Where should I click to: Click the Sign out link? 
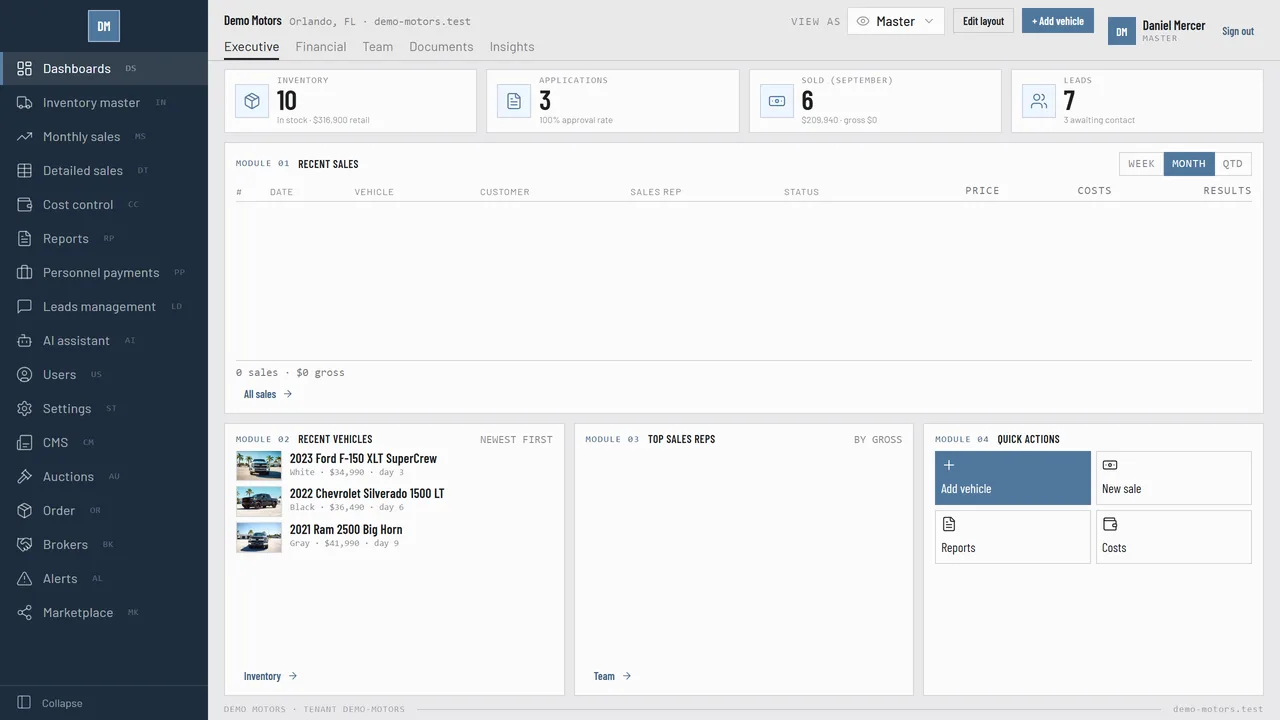tap(1238, 31)
